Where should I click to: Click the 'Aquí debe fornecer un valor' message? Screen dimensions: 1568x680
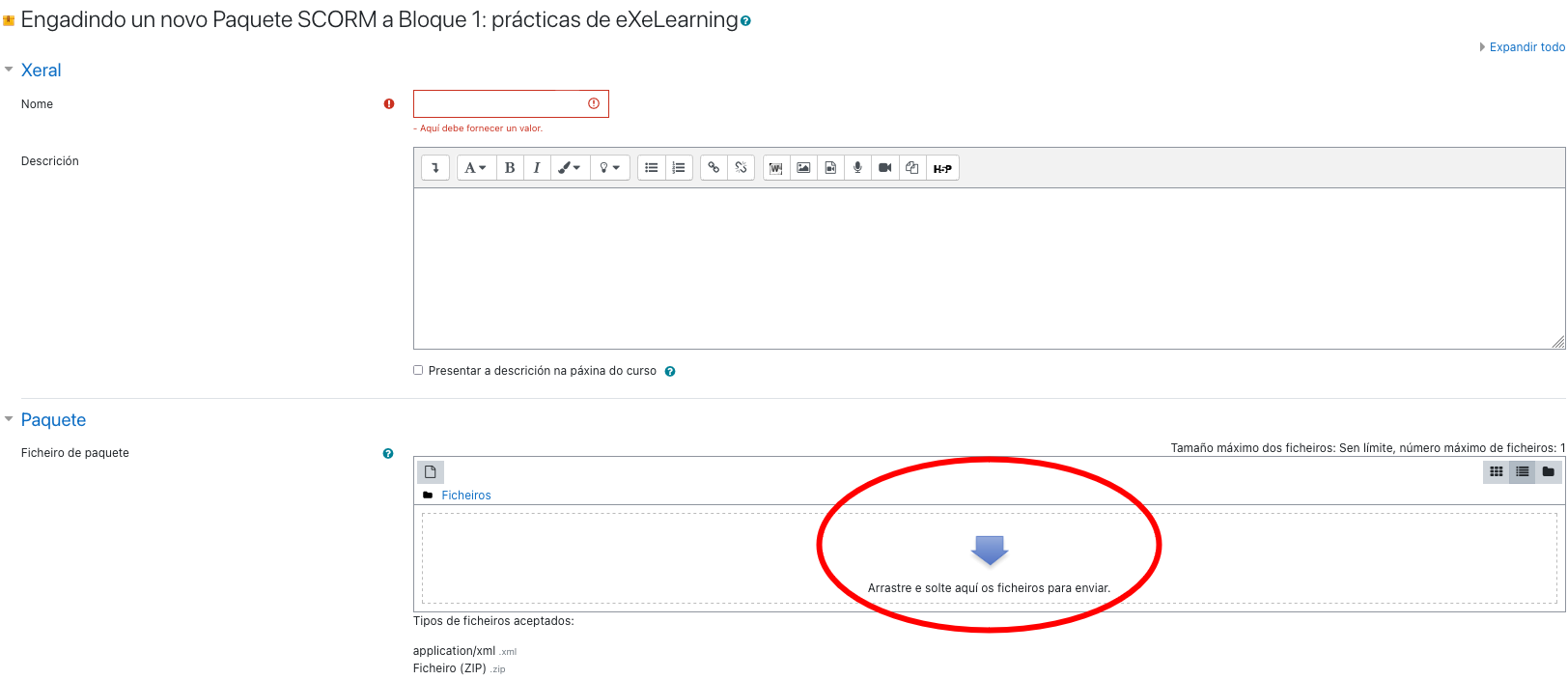[x=479, y=128]
